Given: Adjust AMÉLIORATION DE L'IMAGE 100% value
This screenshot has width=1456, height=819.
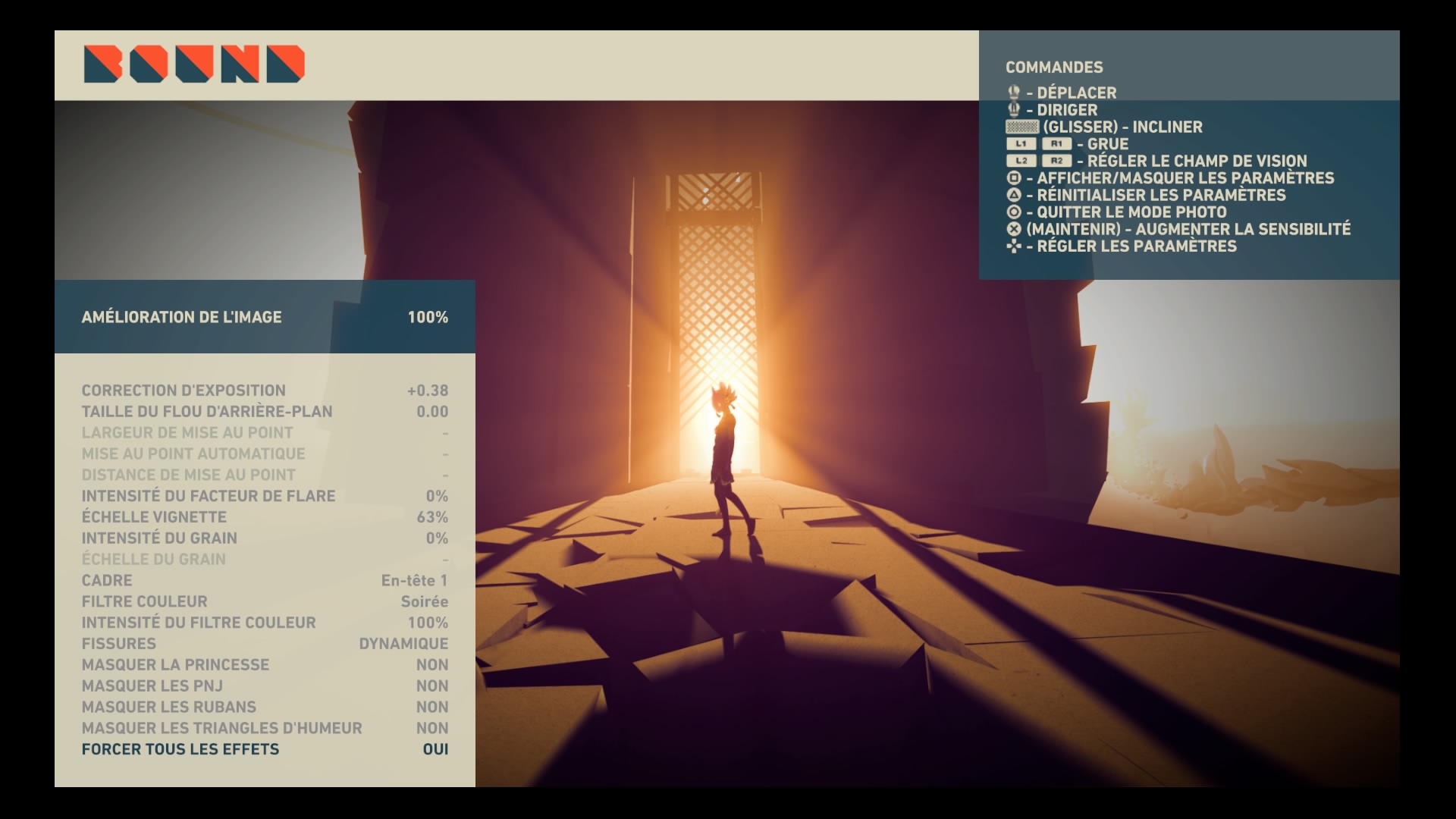Looking at the screenshot, I should point(428,317).
